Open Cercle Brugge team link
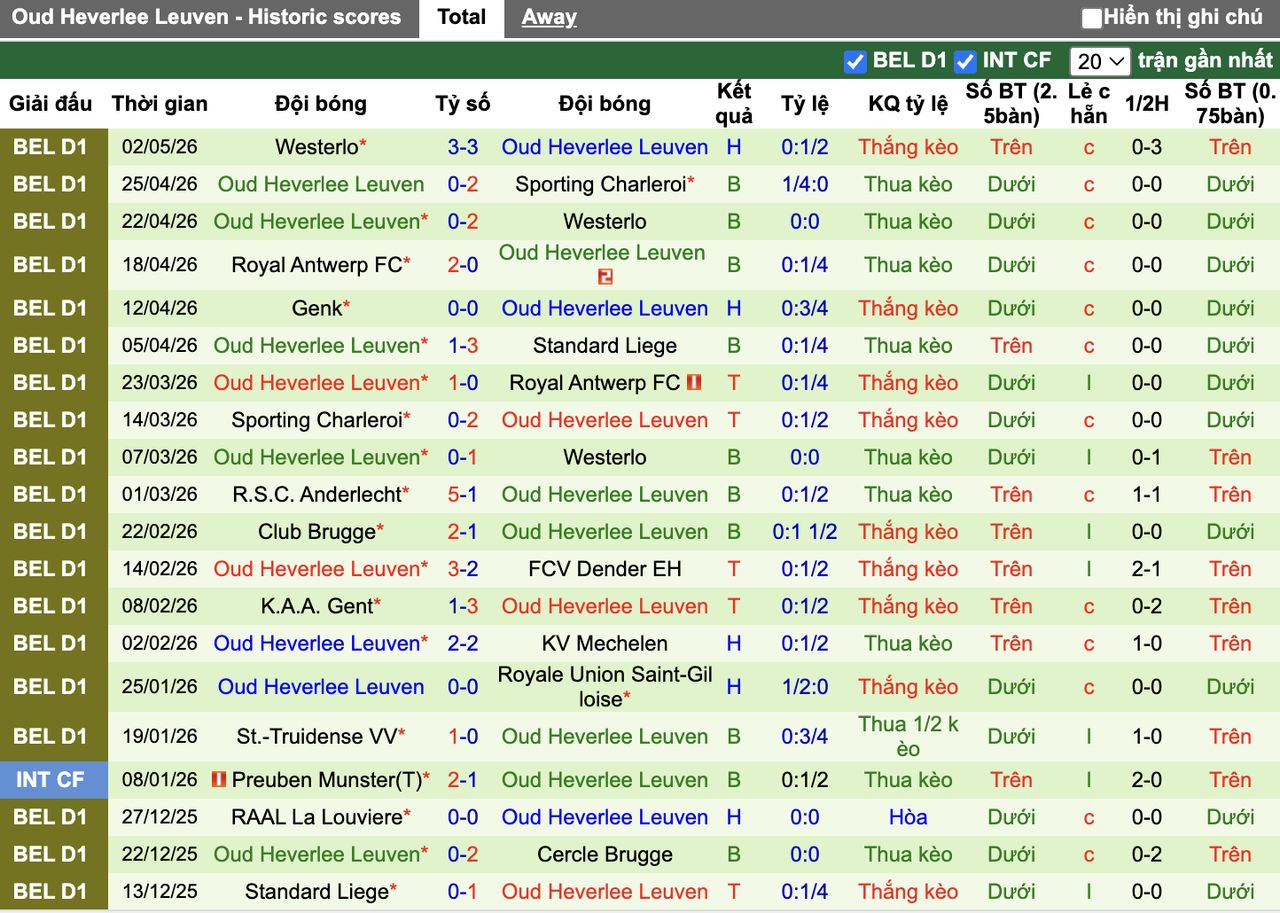This screenshot has width=1280, height=913. pyautogui.click(x=605, y=855)
